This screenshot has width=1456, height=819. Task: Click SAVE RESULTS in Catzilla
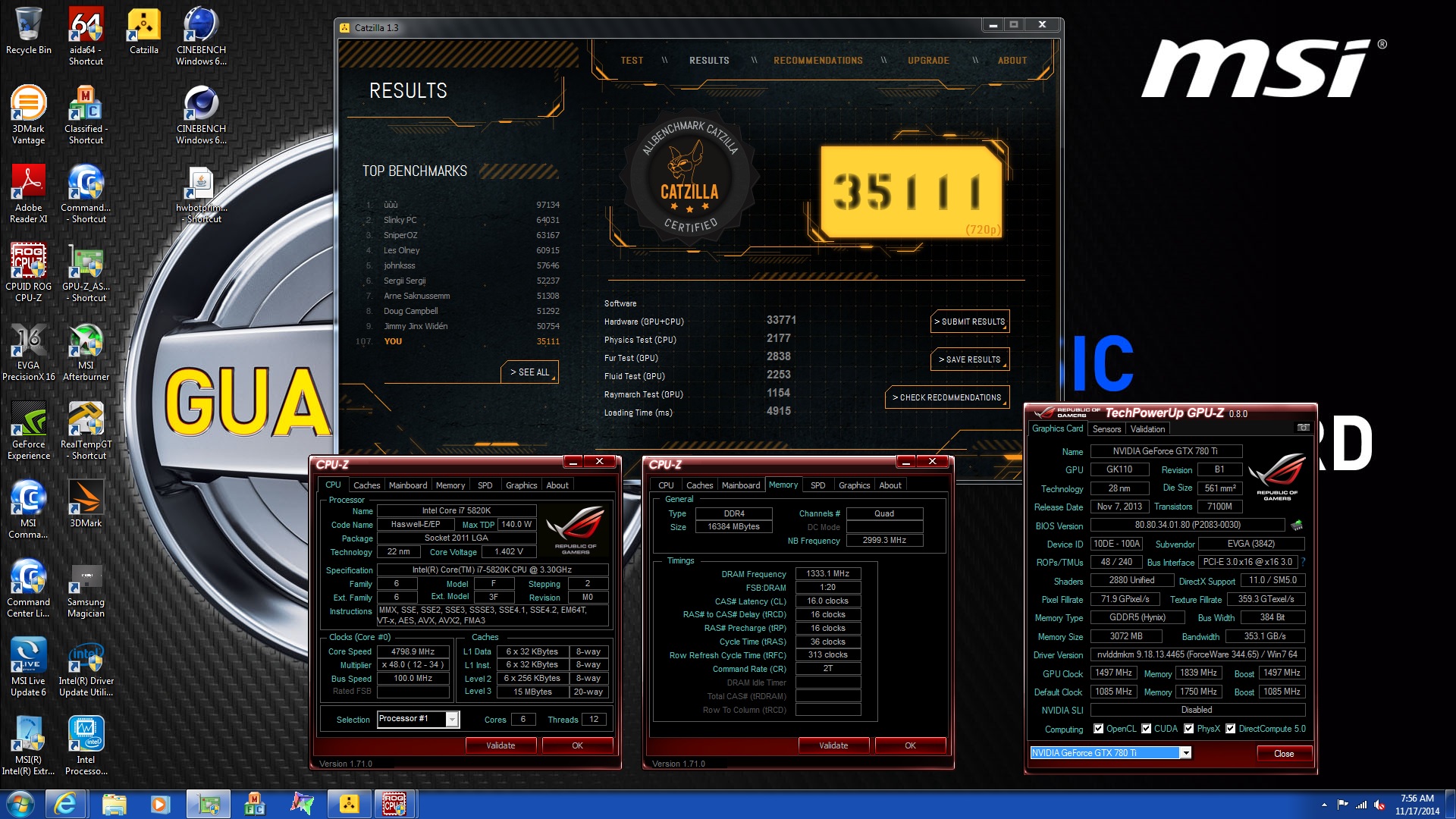point(970,359)
